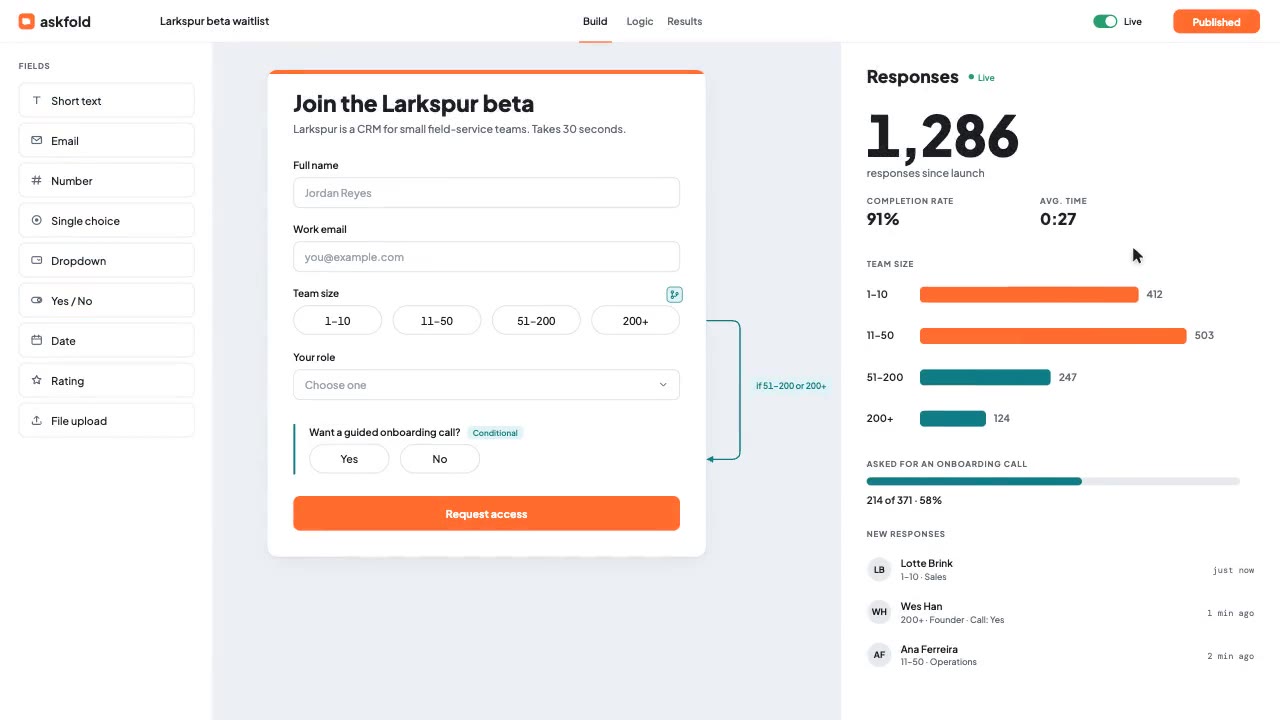Click the Conditional badge on onboarding question
Viewport: 1280px width, 720px height.
[495, 433]
